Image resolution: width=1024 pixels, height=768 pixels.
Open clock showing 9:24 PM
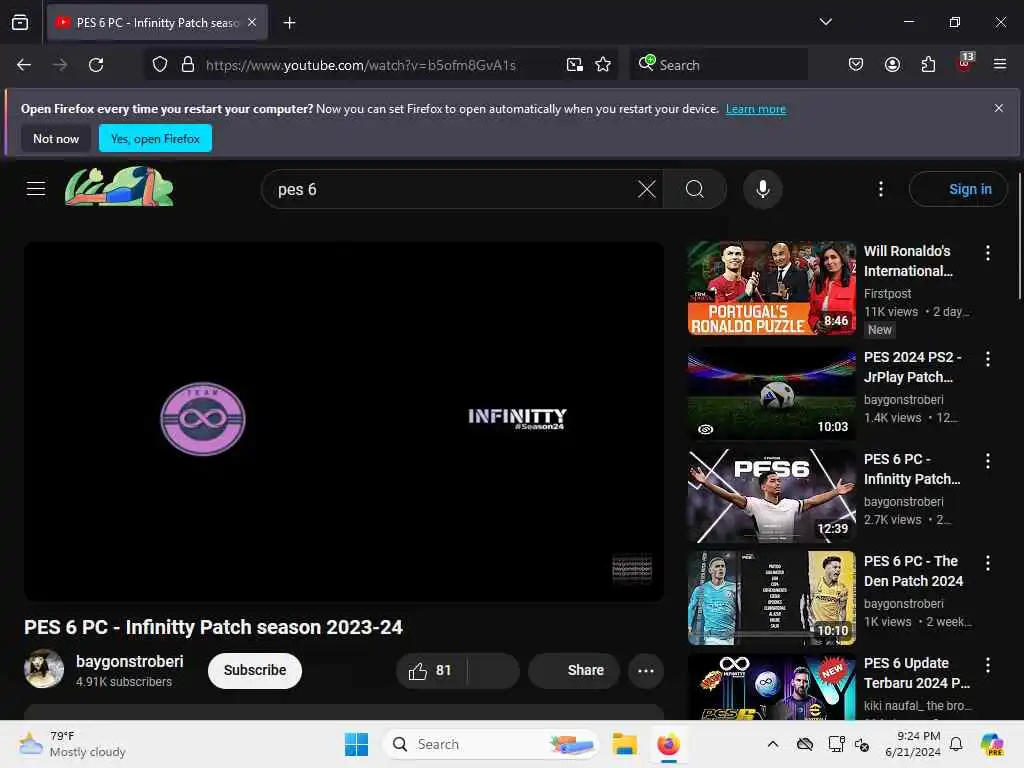pos(912,744)
